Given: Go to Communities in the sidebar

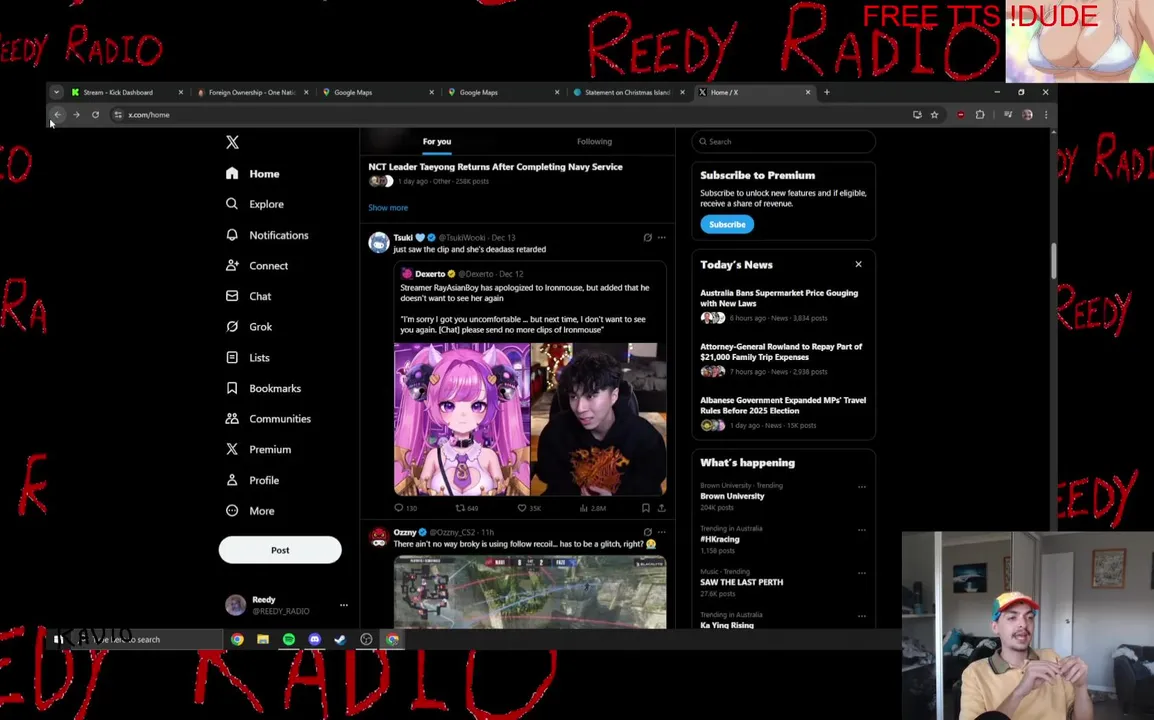Looking at the screenshot, I should (269, 419).
